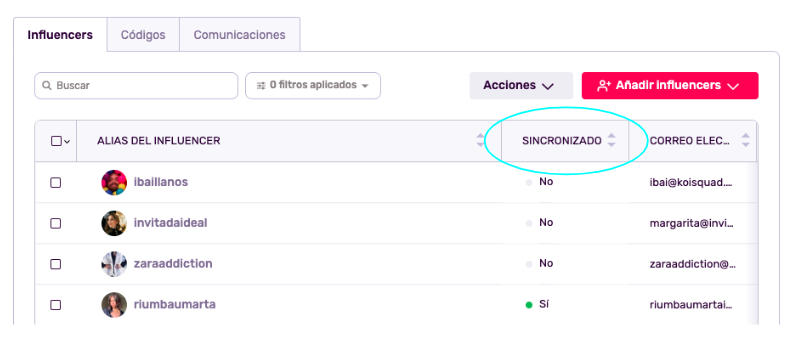
Task: Tick the select-all header checkbox
Action: (x=56, y=141)
